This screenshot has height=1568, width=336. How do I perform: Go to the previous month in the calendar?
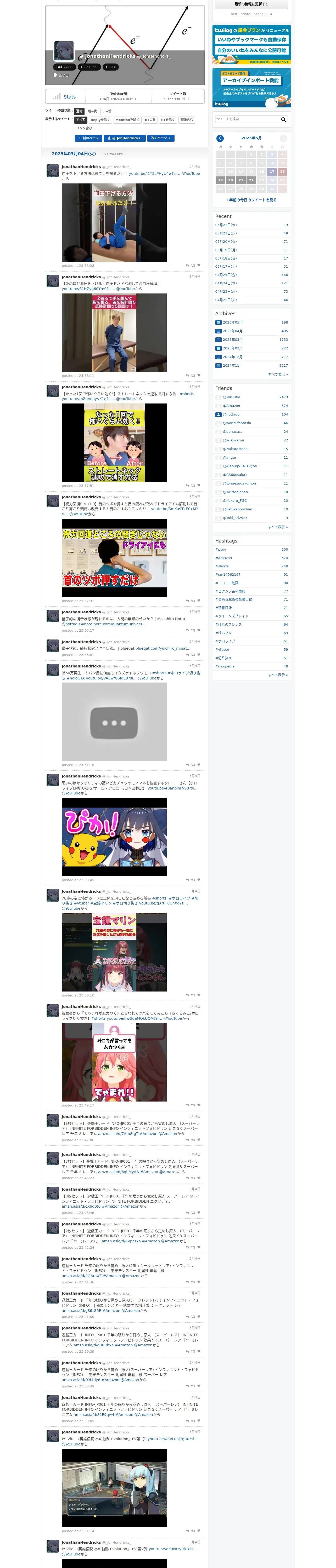(220, 138)
